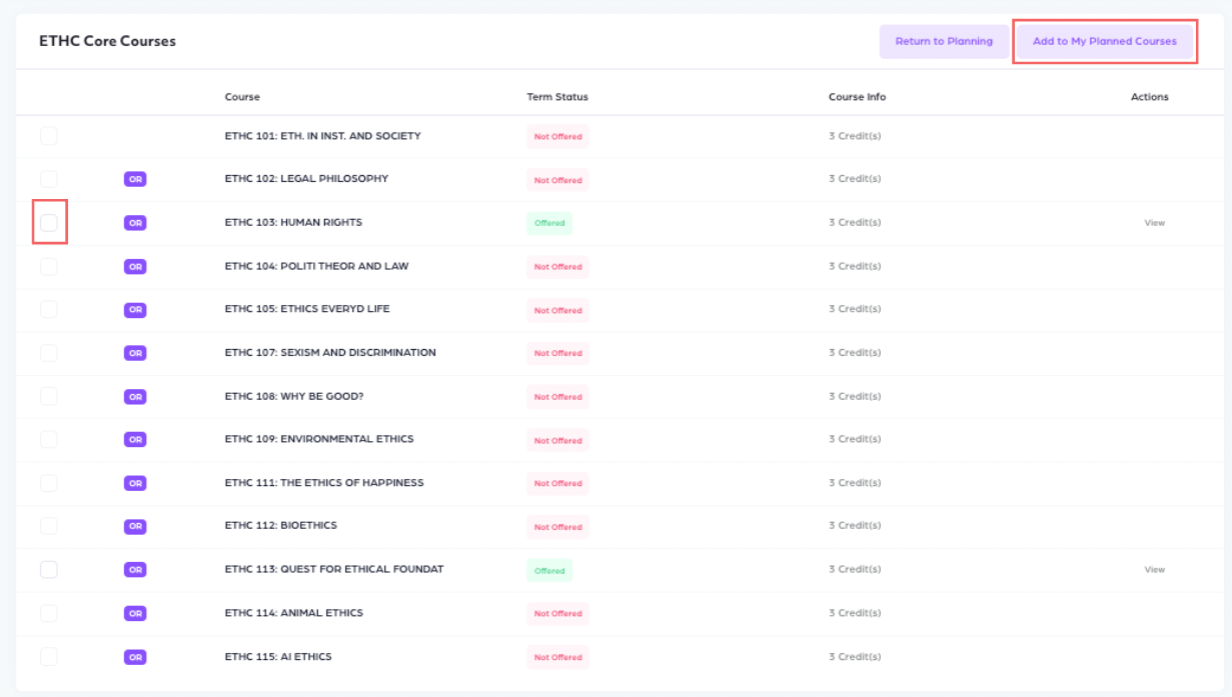Open View link for ETHC 113 course

1154,570
